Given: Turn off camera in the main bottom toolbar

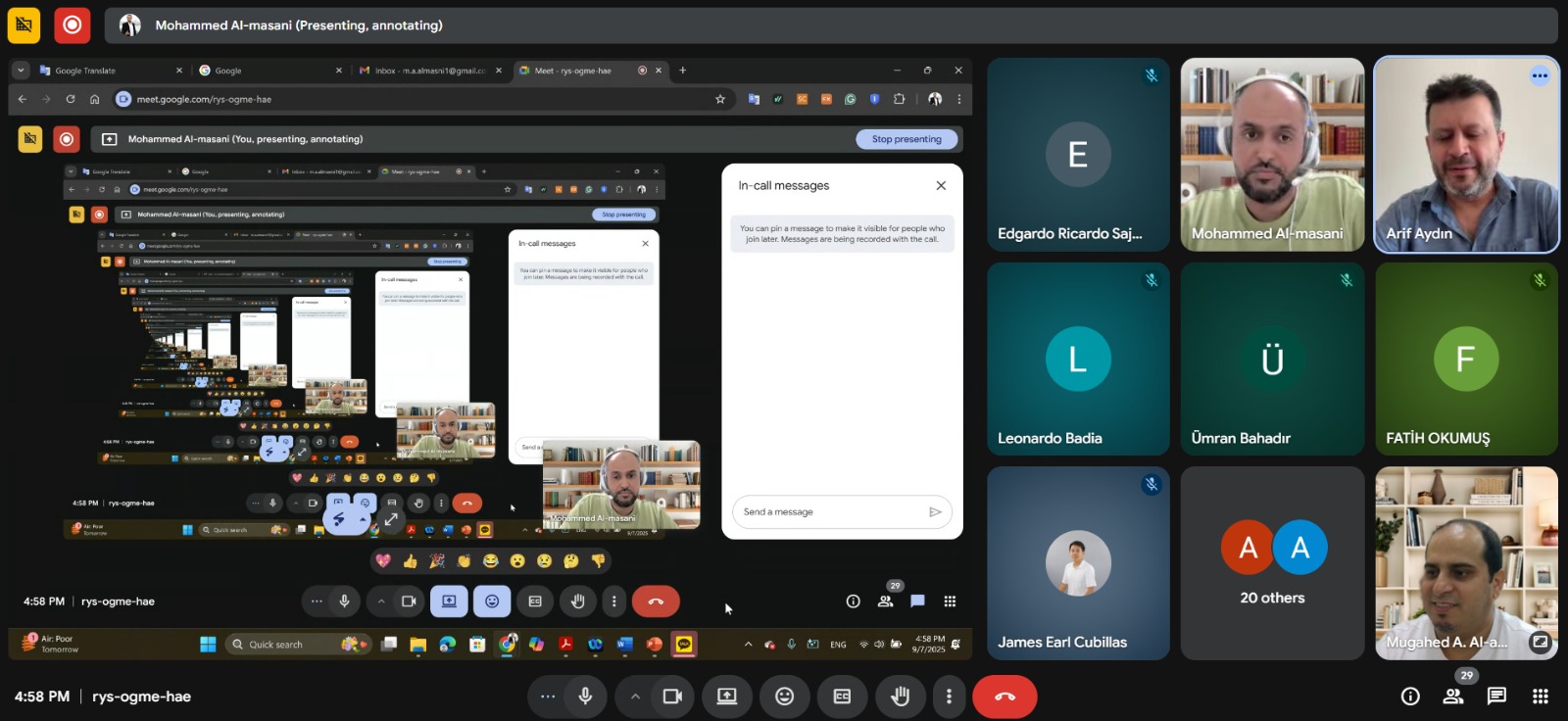Looking at the screenshot, I should click(x=672, y=697).
